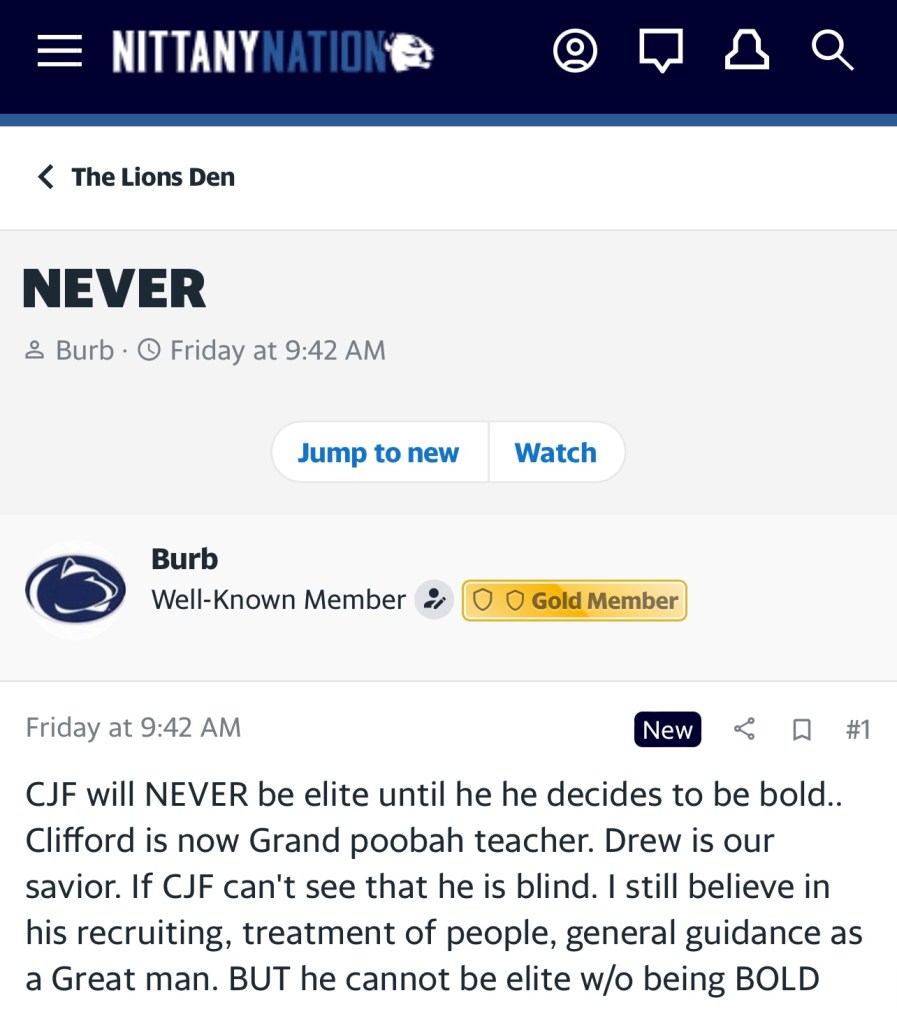Open the Burb username in post header

[x=184, y=559]
